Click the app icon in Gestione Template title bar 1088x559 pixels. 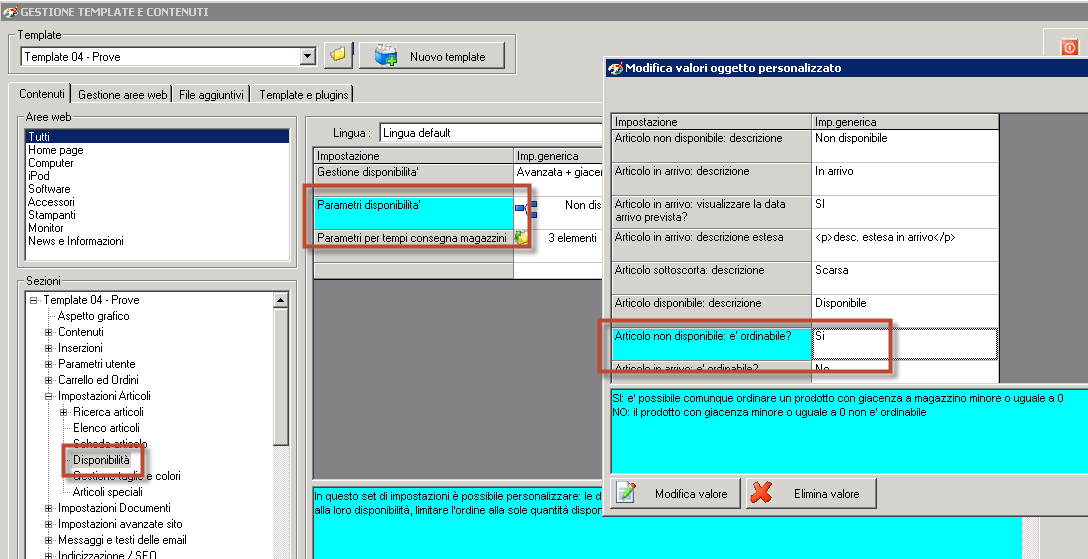[10, 12]
